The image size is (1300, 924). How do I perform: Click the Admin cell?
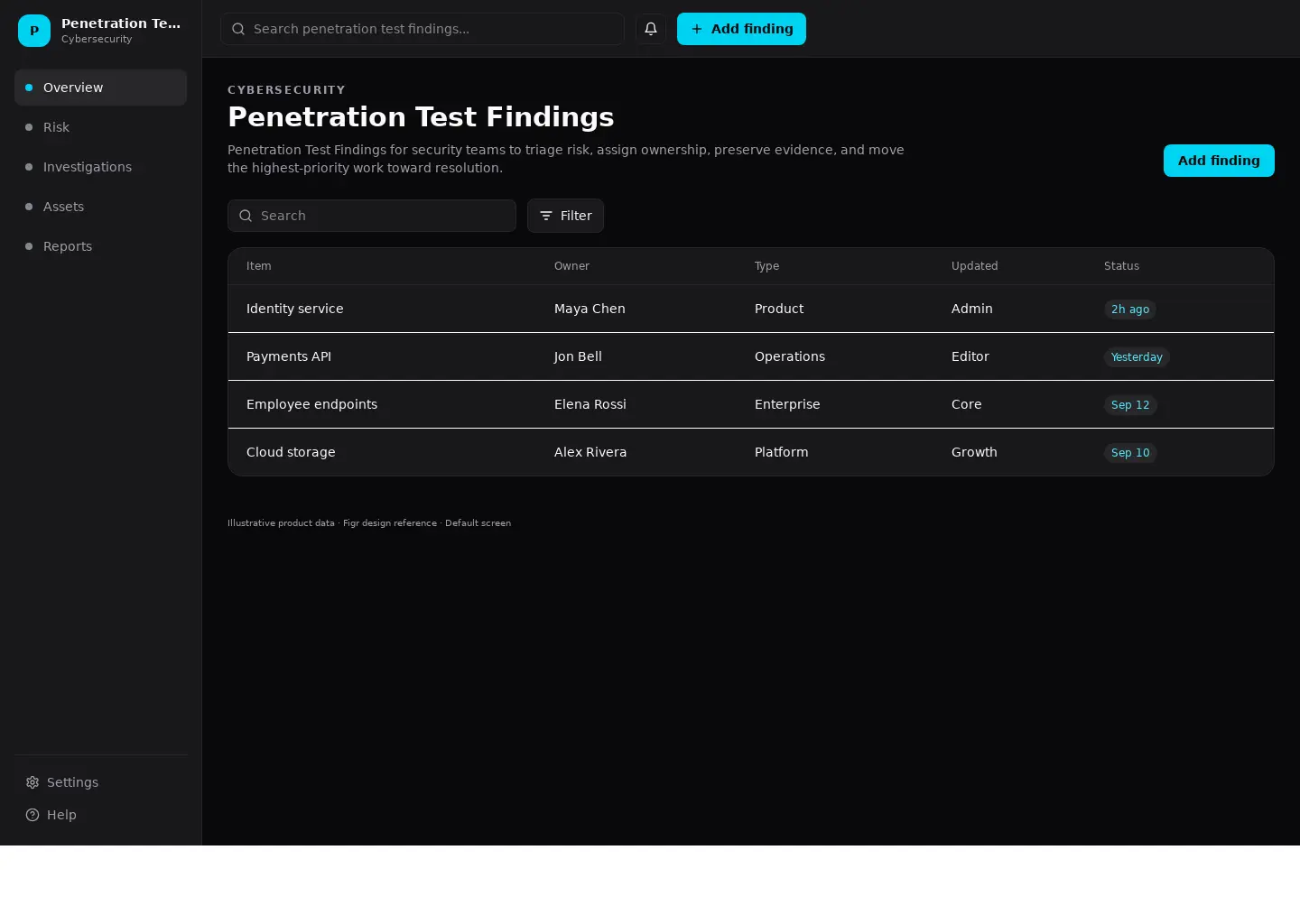pyautogui.click(x=972, y=309)
